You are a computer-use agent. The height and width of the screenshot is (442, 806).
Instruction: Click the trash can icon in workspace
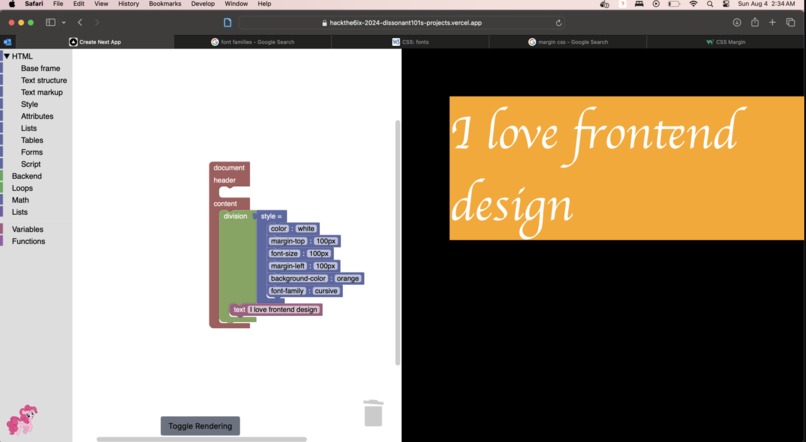point(373,413)
